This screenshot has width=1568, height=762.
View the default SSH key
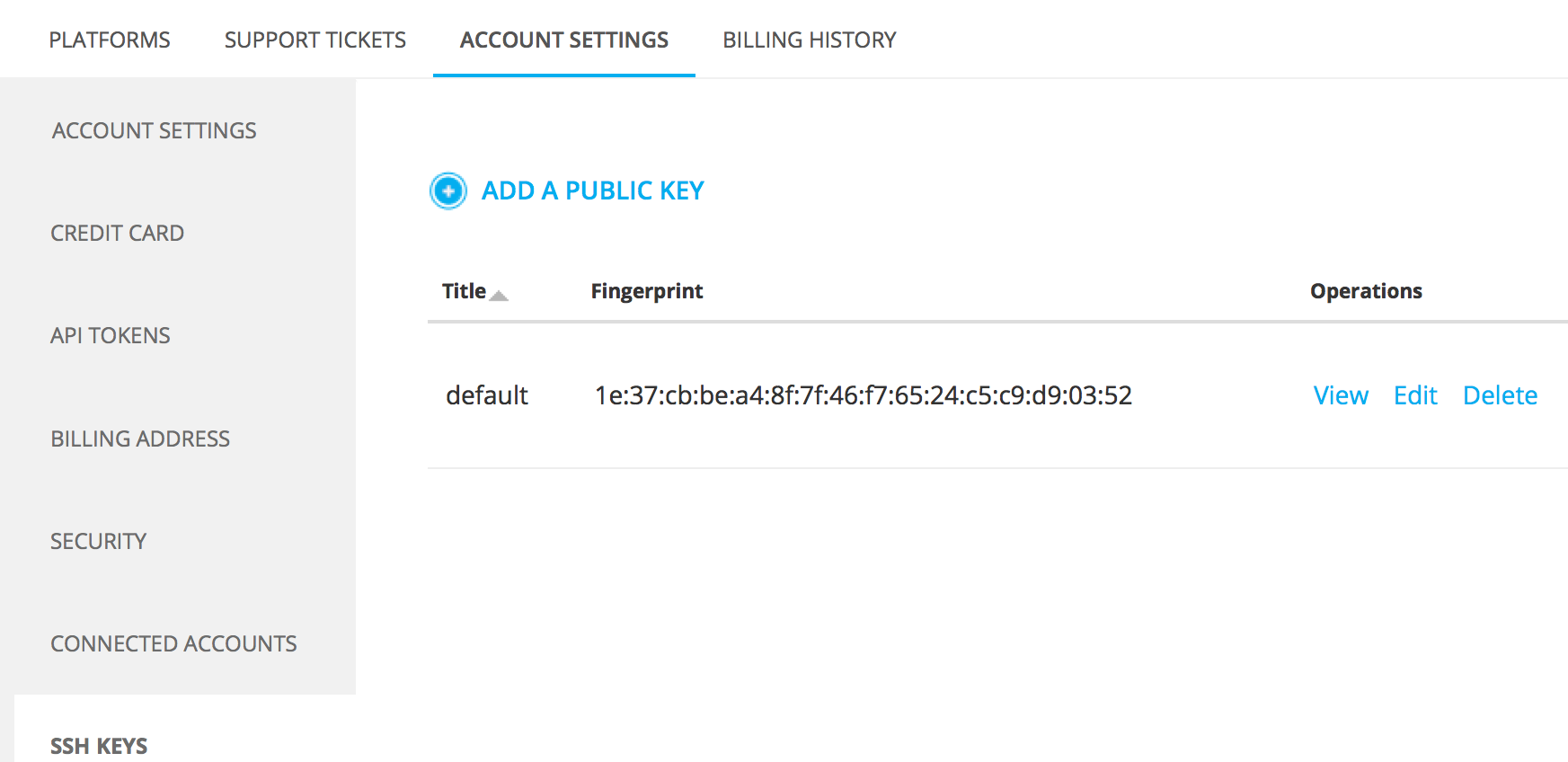point(1340,395)
